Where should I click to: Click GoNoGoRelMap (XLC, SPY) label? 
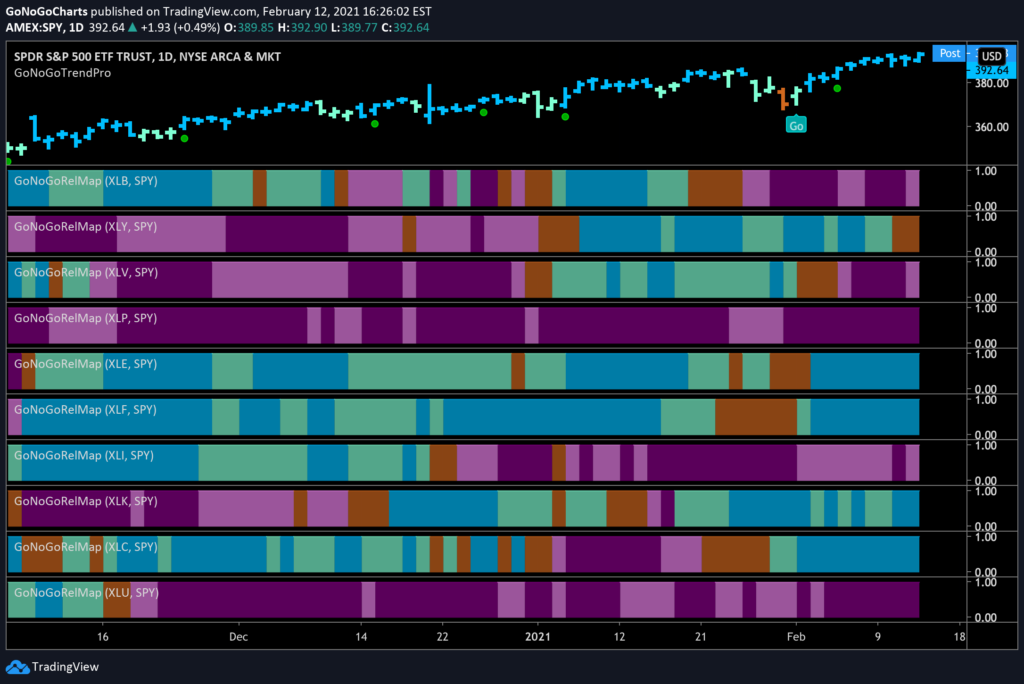[x=86, y=547]
